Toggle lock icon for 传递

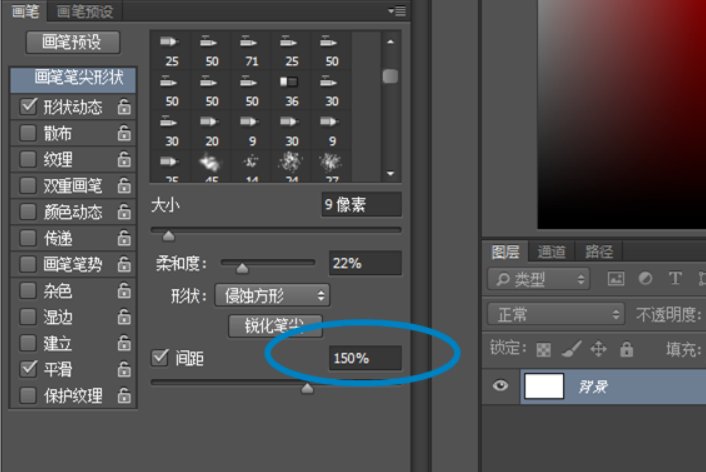pyautogui.click(x=124, y=238)
